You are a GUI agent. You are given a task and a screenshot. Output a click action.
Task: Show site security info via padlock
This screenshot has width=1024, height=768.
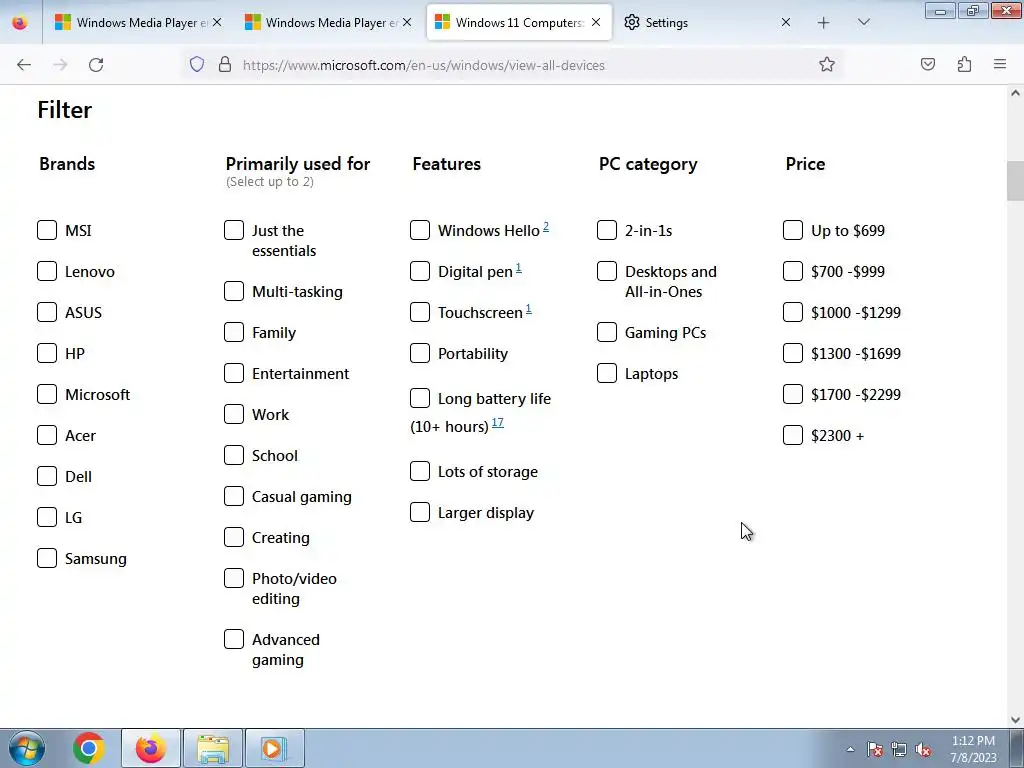[x=225, y=65]
